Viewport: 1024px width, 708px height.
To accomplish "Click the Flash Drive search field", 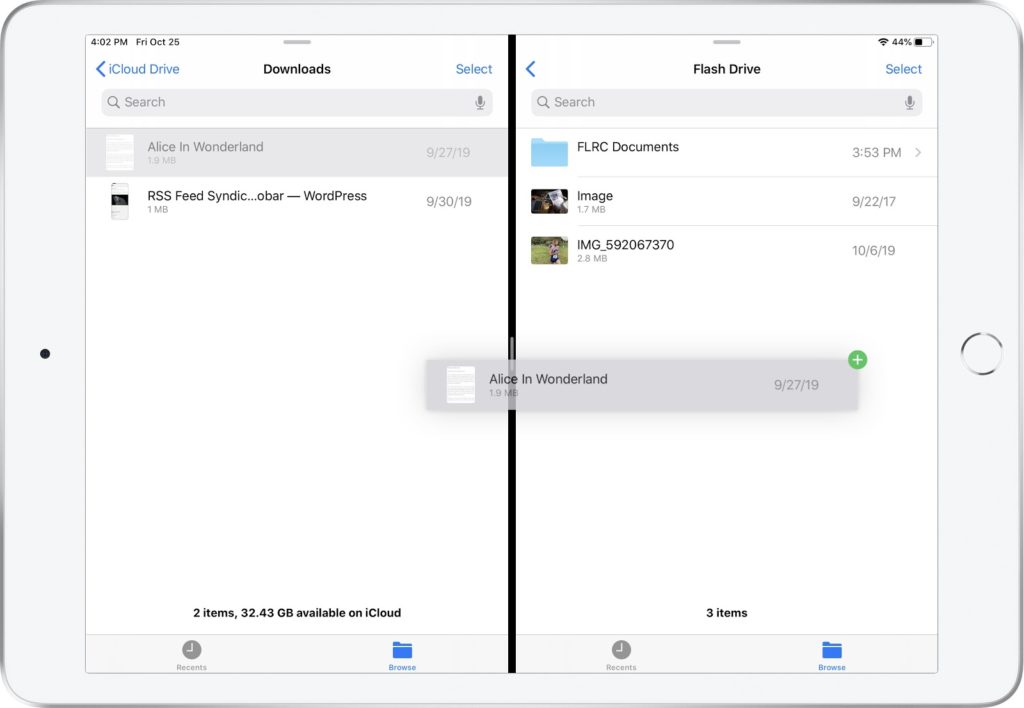I will pos(720,102).
